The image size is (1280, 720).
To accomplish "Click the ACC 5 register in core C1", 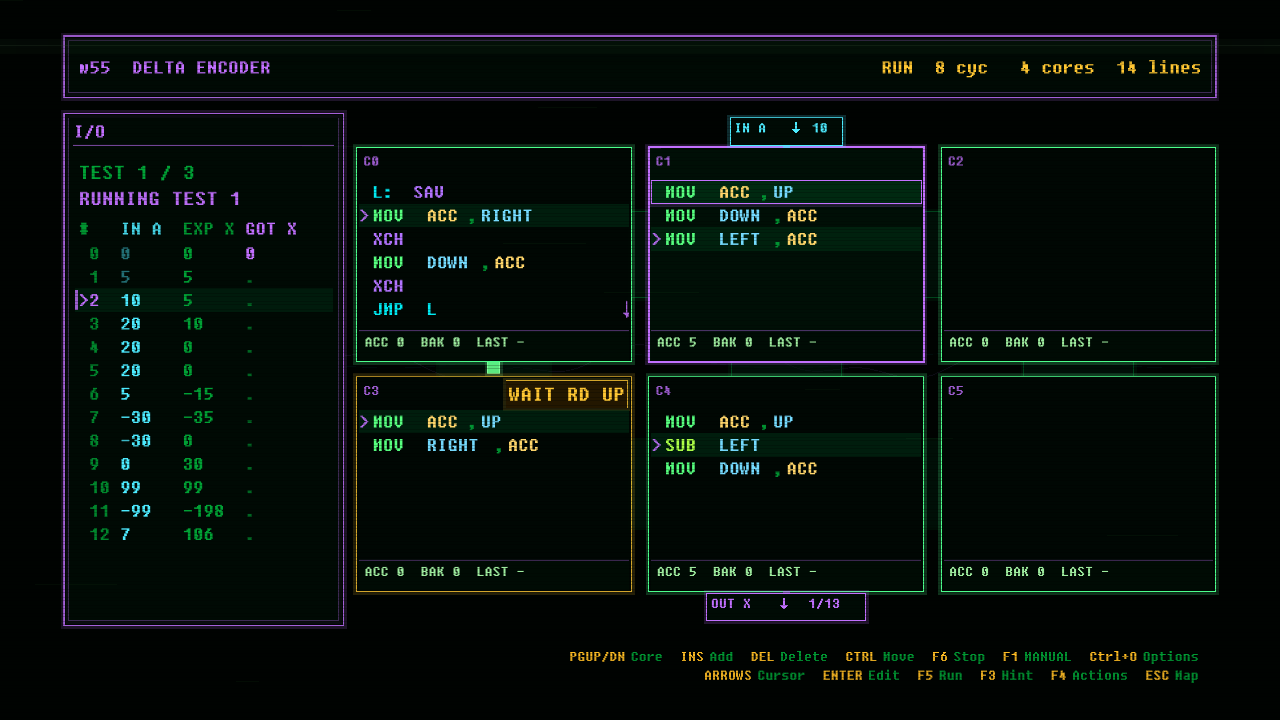I will [677, 342].
